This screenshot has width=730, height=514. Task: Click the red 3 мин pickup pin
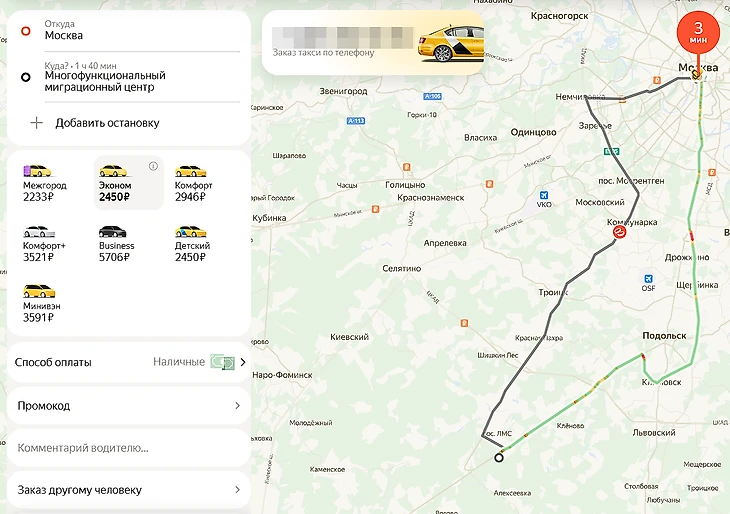[x=698, y=32]
